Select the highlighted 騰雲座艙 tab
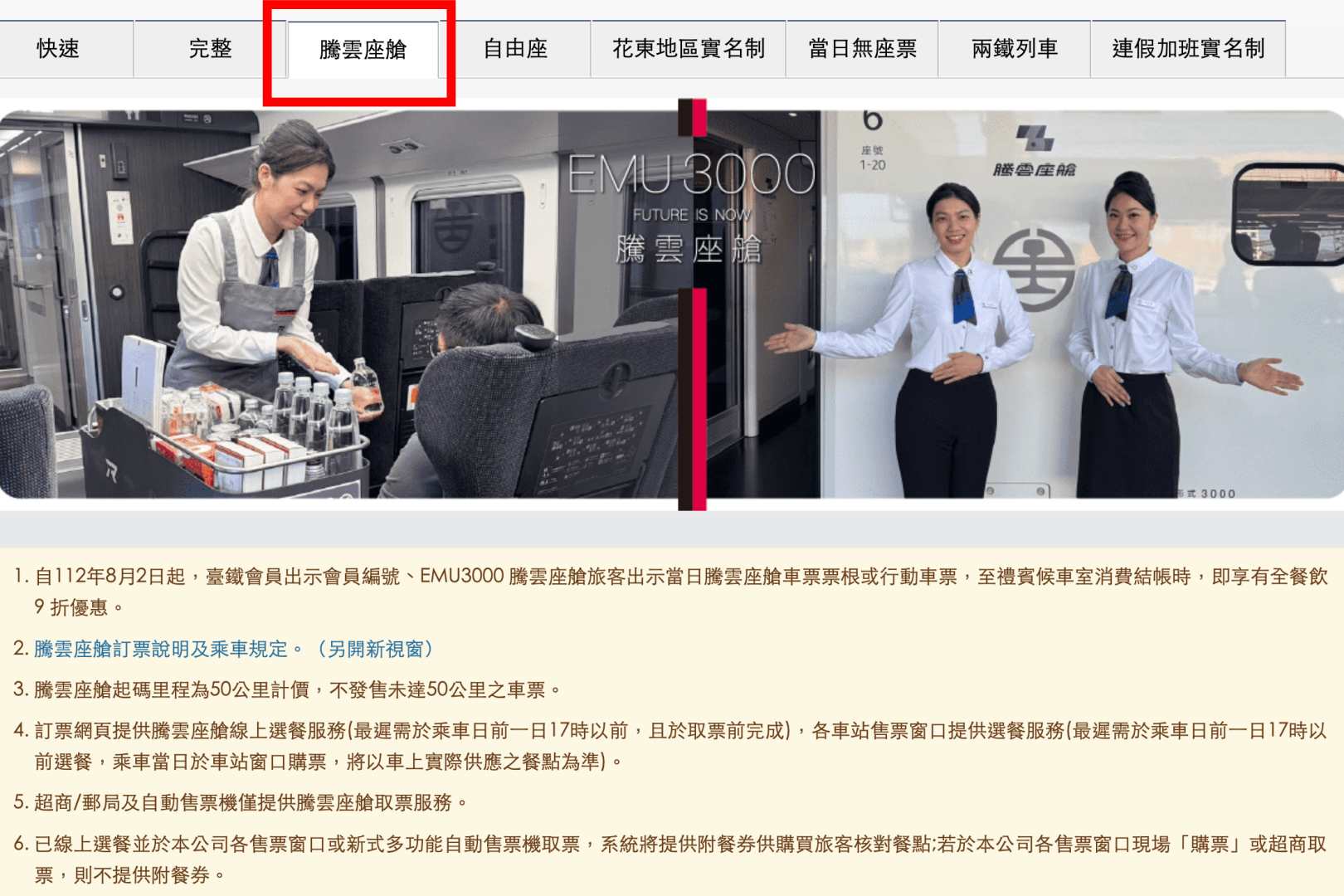 tap(363, 50)
